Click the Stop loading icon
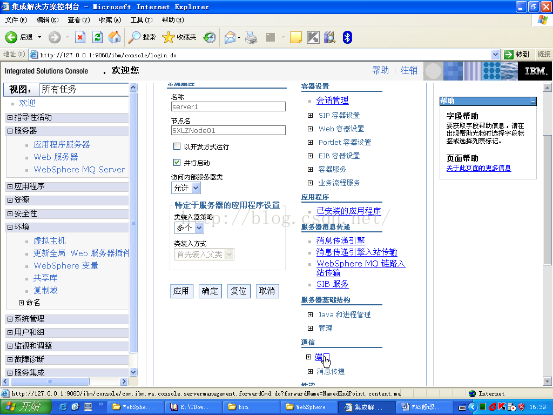This screenshot has height=415, width=553. tap(80, 37)
